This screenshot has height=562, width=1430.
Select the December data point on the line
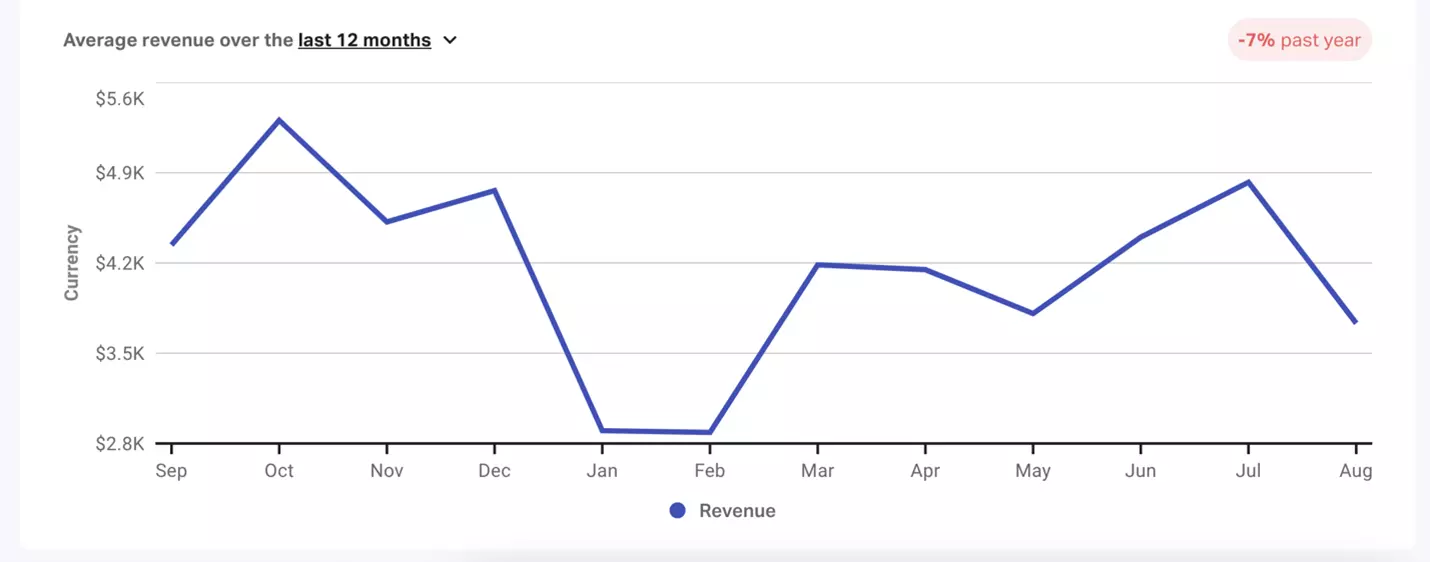(x=494, y=190)
